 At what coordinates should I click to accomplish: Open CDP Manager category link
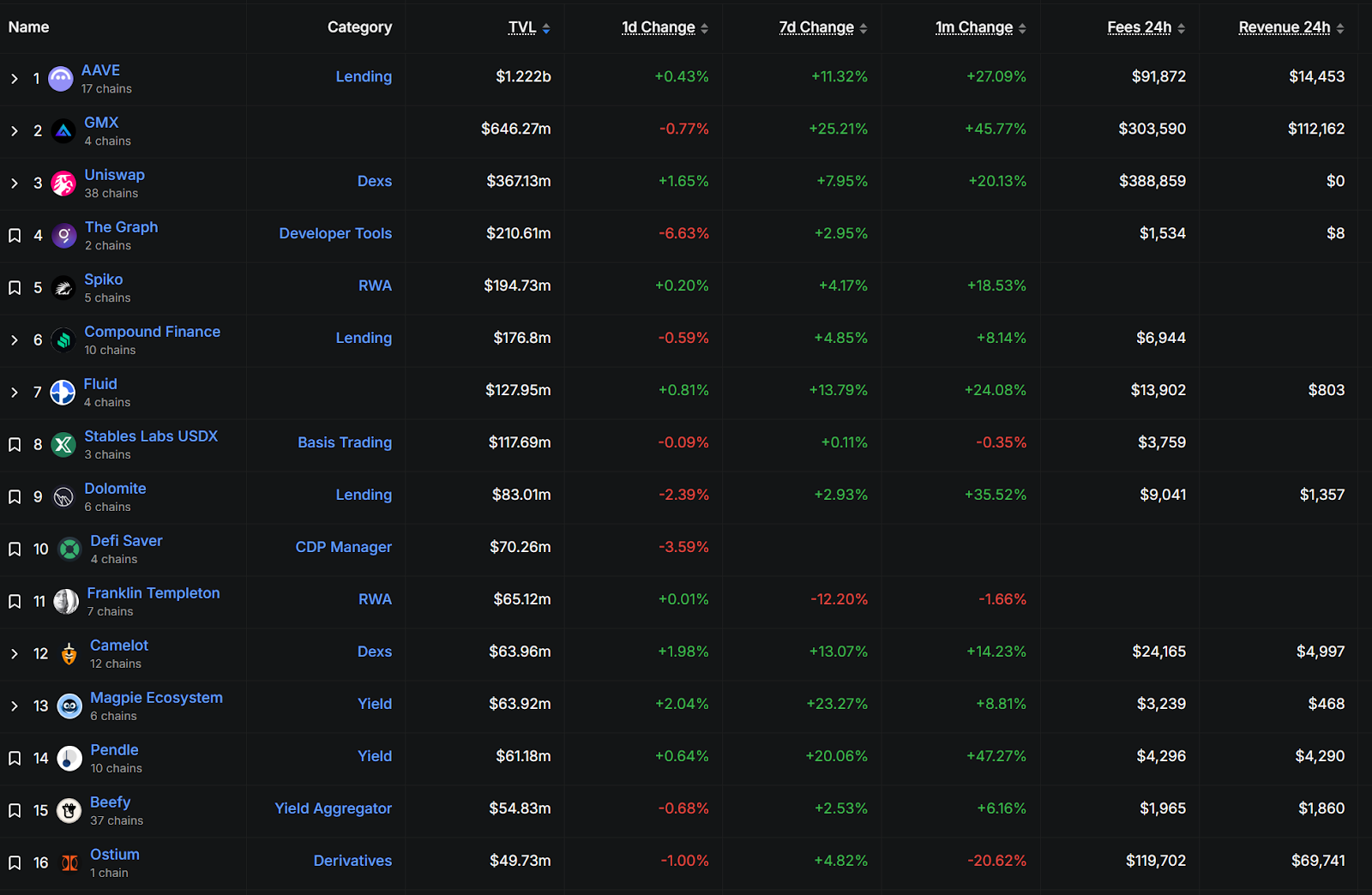[344, 547]
